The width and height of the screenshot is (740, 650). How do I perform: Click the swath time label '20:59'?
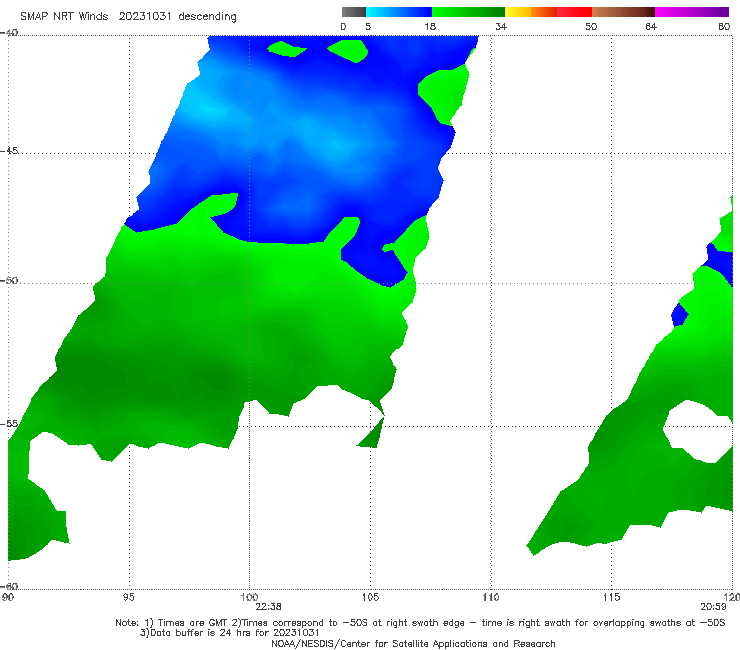tap(713, 607)
